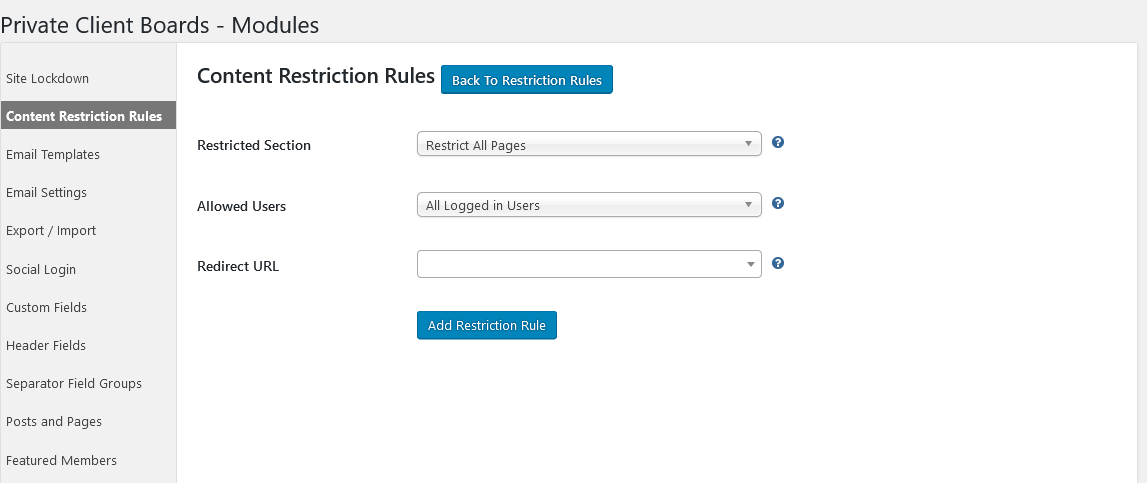Select Posts and Pages module
Viewport: 1147px width, 483px height.
pyautogui.click(x=54, y=421)
